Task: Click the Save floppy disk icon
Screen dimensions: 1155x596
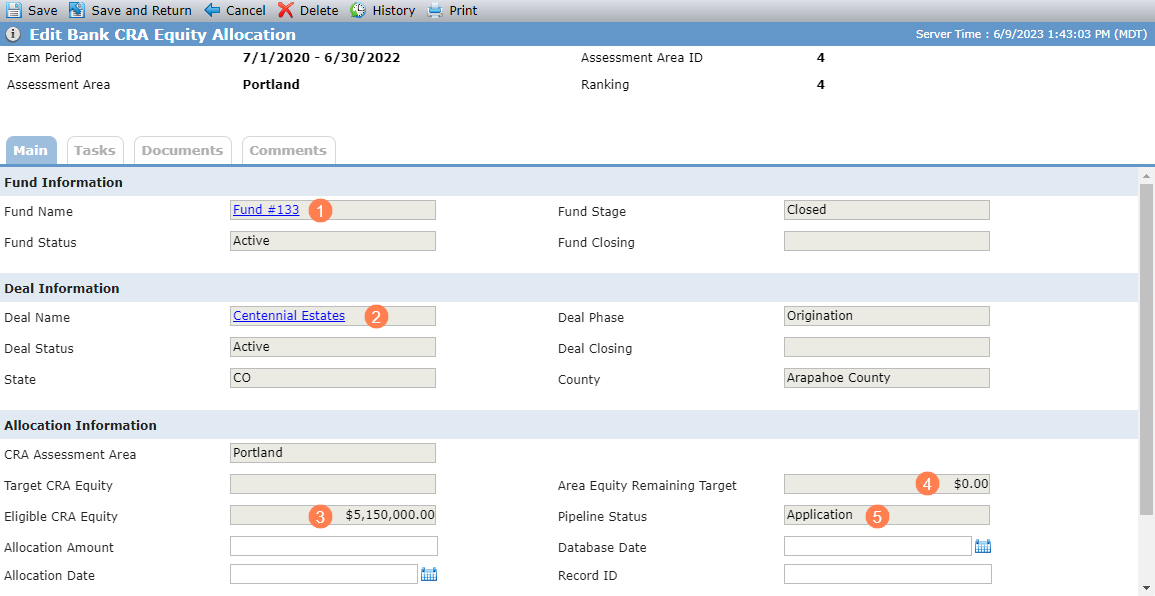Action: 14,10
